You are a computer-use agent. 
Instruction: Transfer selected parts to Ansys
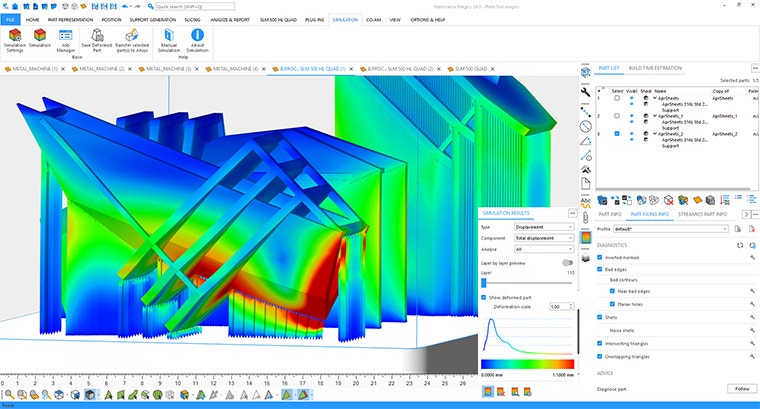131,40
